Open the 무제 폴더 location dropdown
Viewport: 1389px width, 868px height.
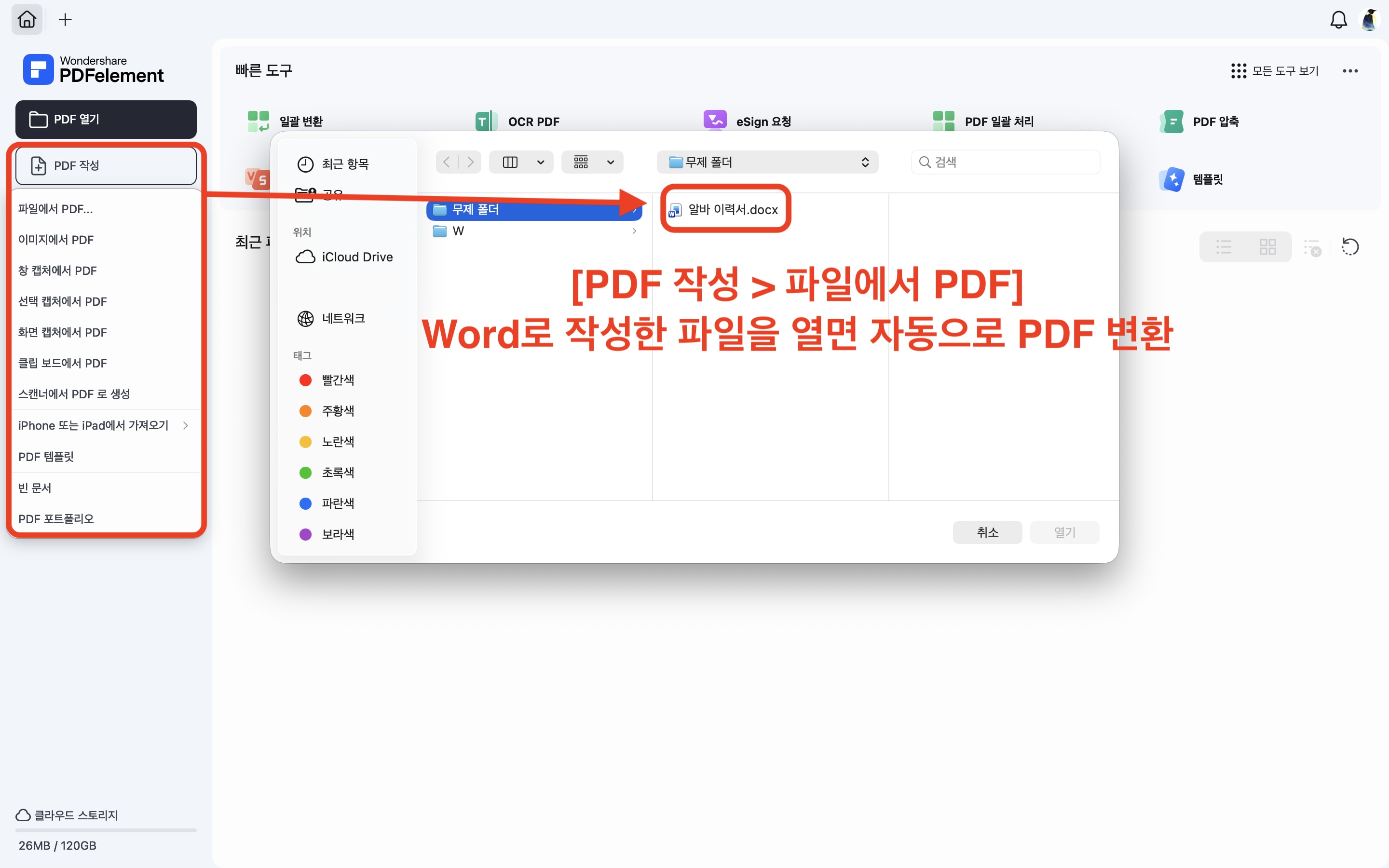767,163
